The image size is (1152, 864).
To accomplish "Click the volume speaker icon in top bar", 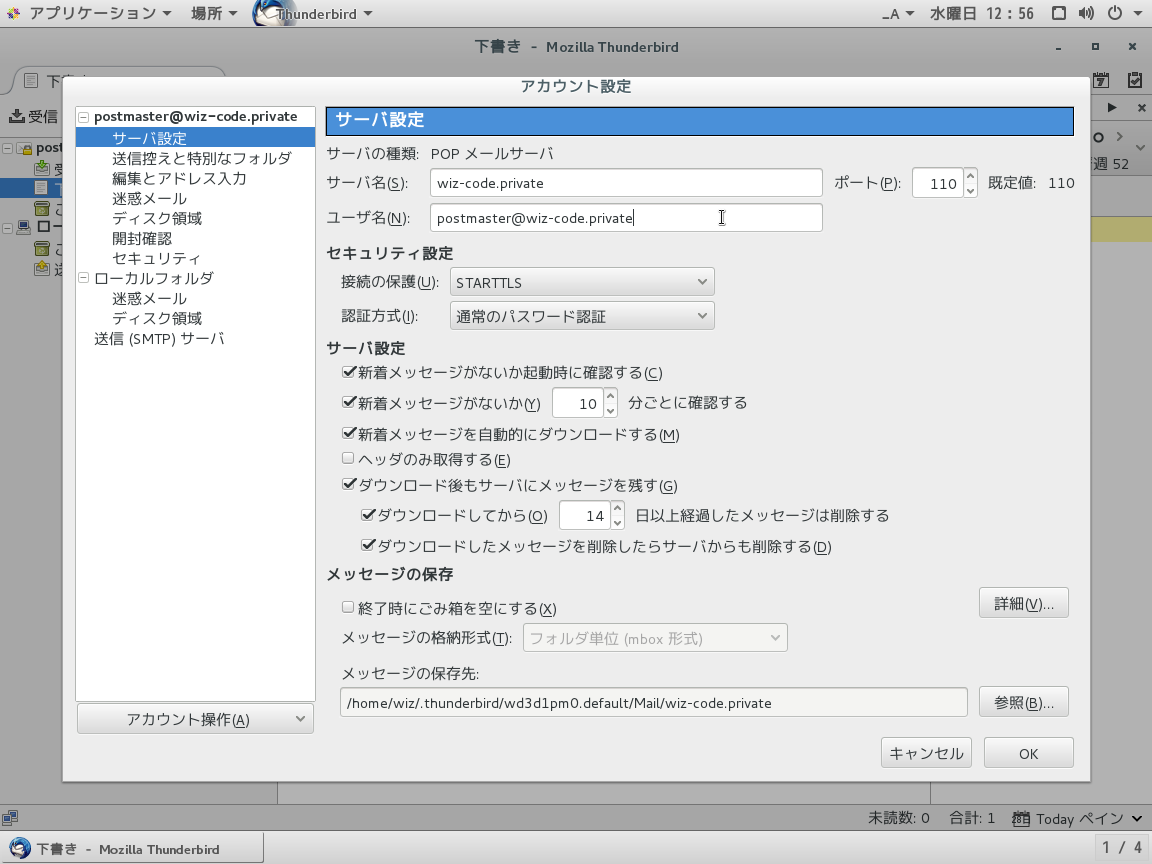I will tap(1087, 13).
